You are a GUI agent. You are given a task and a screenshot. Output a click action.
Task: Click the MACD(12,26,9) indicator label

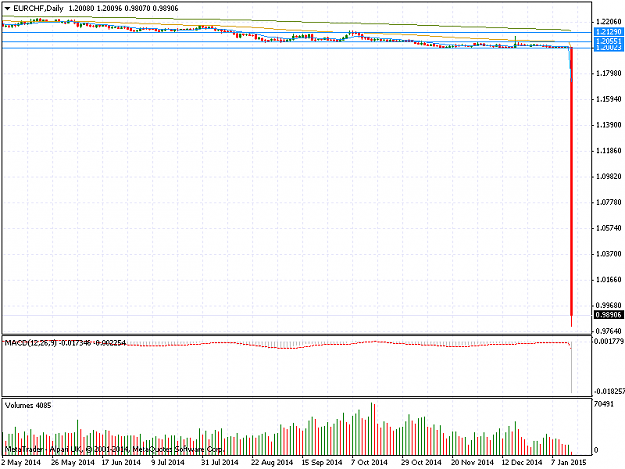pos(31,343)
